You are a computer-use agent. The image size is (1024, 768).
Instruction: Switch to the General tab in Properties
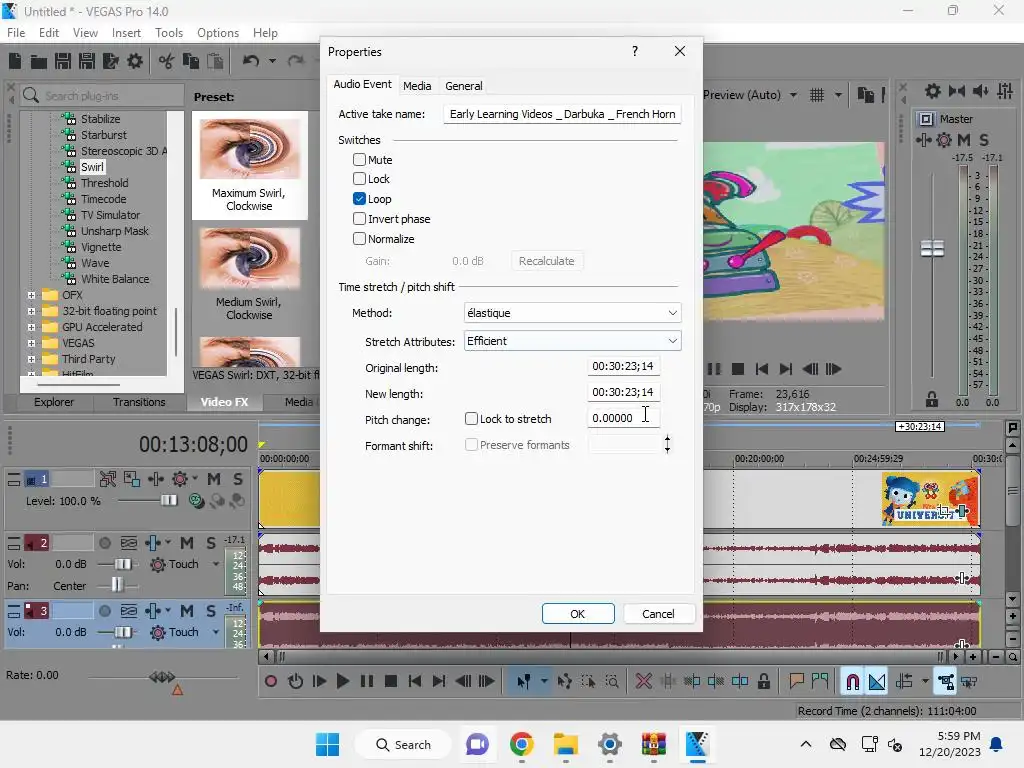(x=464, y=86)
